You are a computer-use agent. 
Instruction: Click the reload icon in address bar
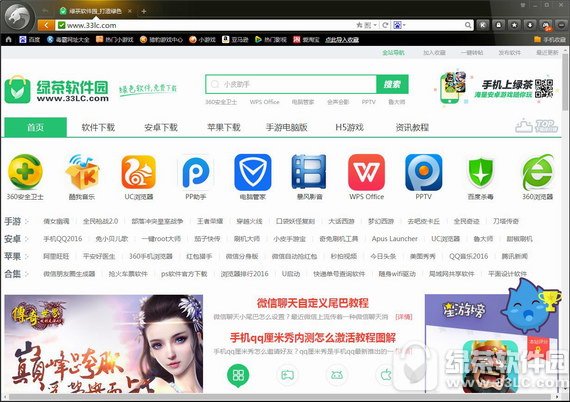click(385, 25)
